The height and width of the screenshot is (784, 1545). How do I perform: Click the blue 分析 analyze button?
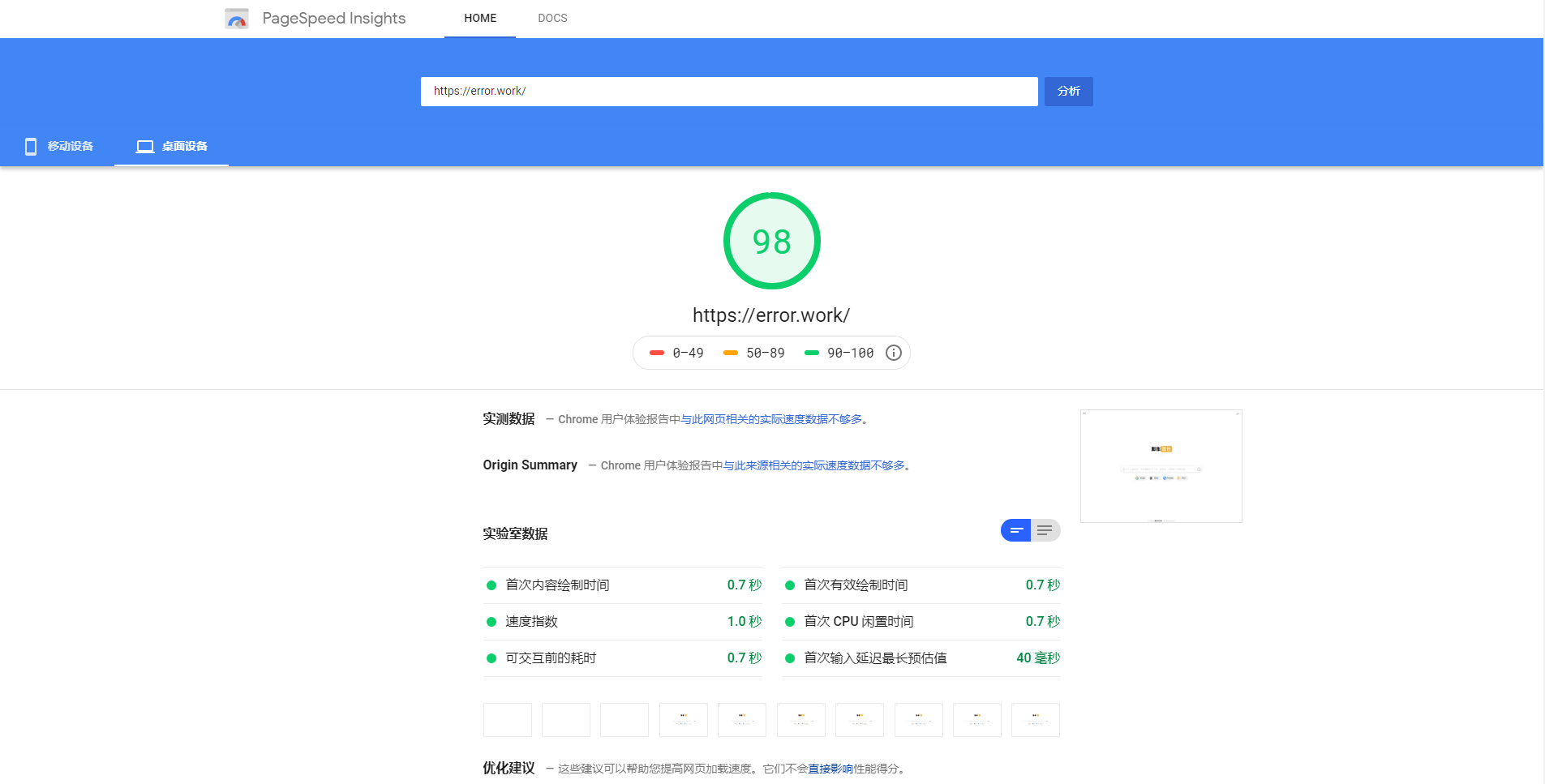pos(1068,92)
